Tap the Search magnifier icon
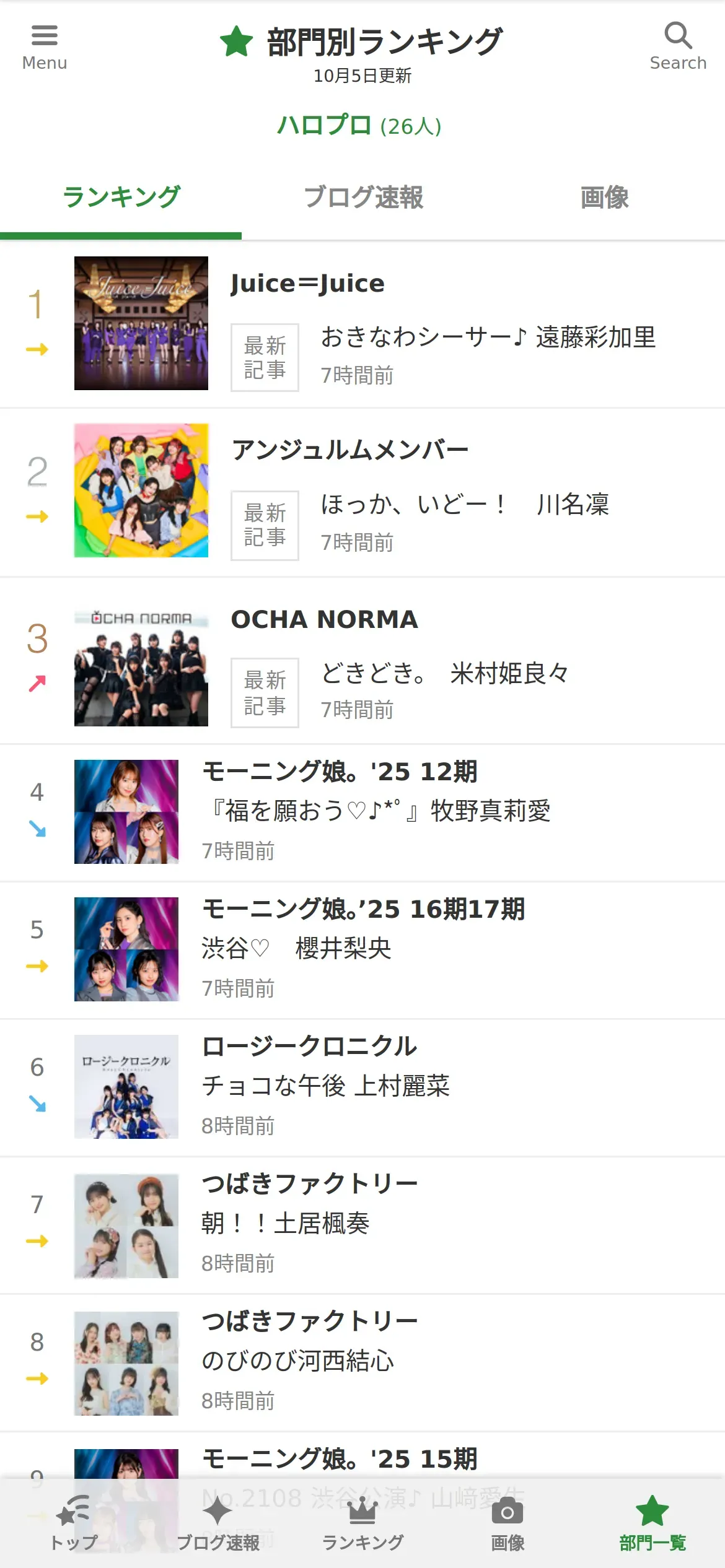Screen dimensions: 725x1568 point(678,36)
